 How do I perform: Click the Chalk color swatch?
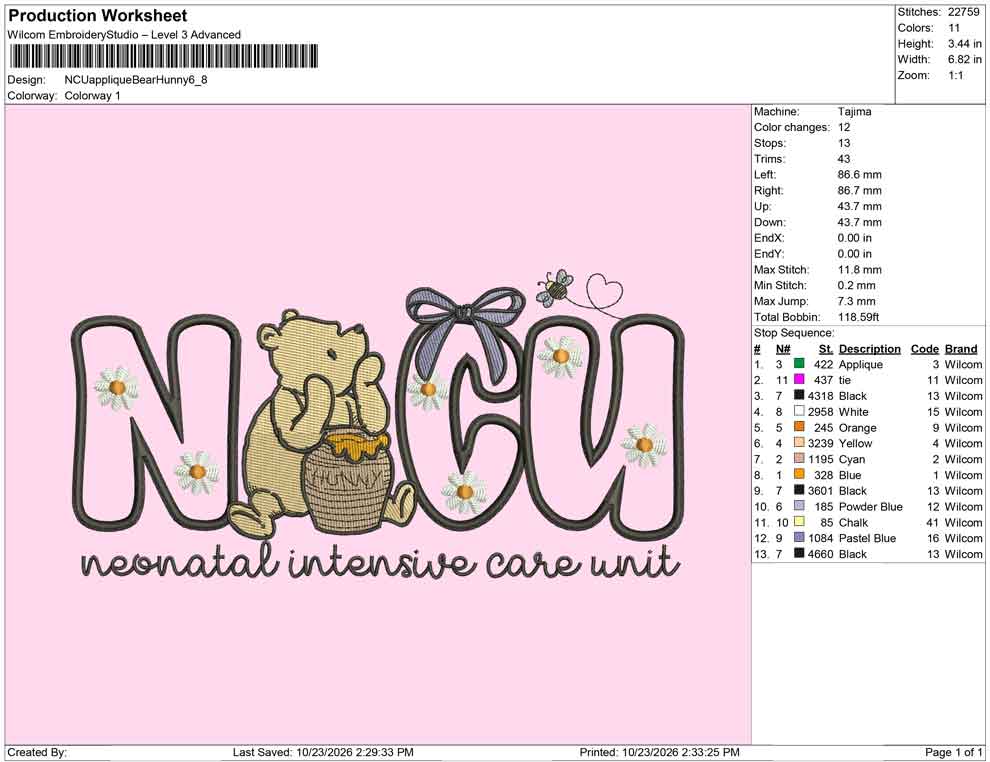(799, 521)
